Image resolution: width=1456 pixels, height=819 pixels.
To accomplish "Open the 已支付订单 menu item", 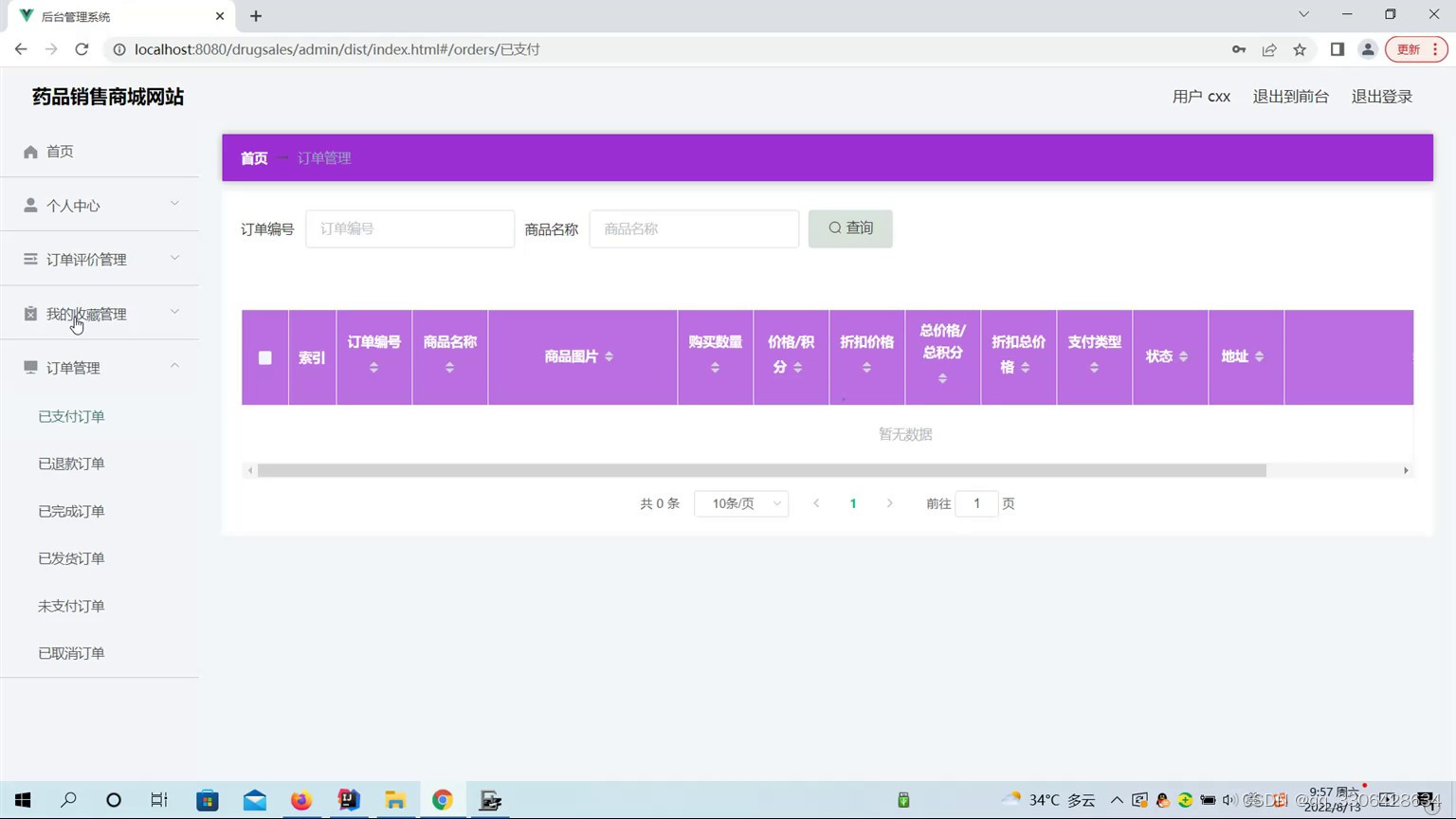I will click(71, 416).
